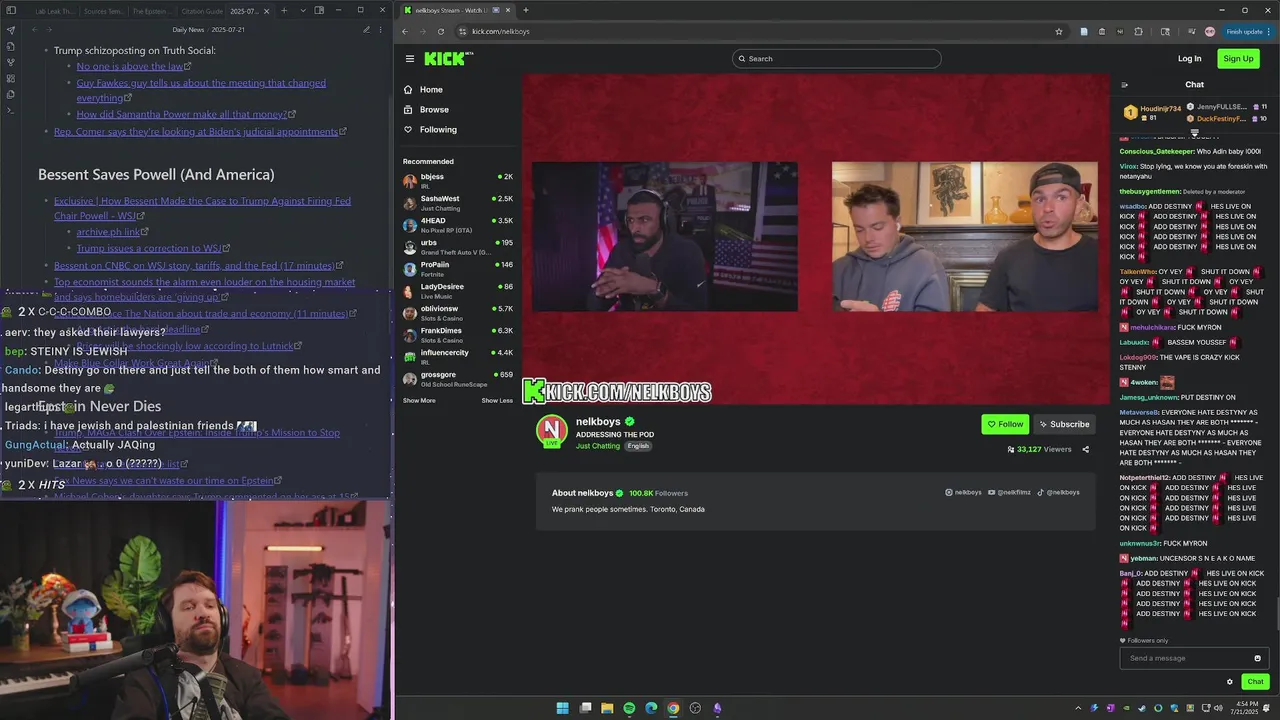Open Browse in Kick sidebar
Screen dimensions: 1280x720
[x=434, y=110]
